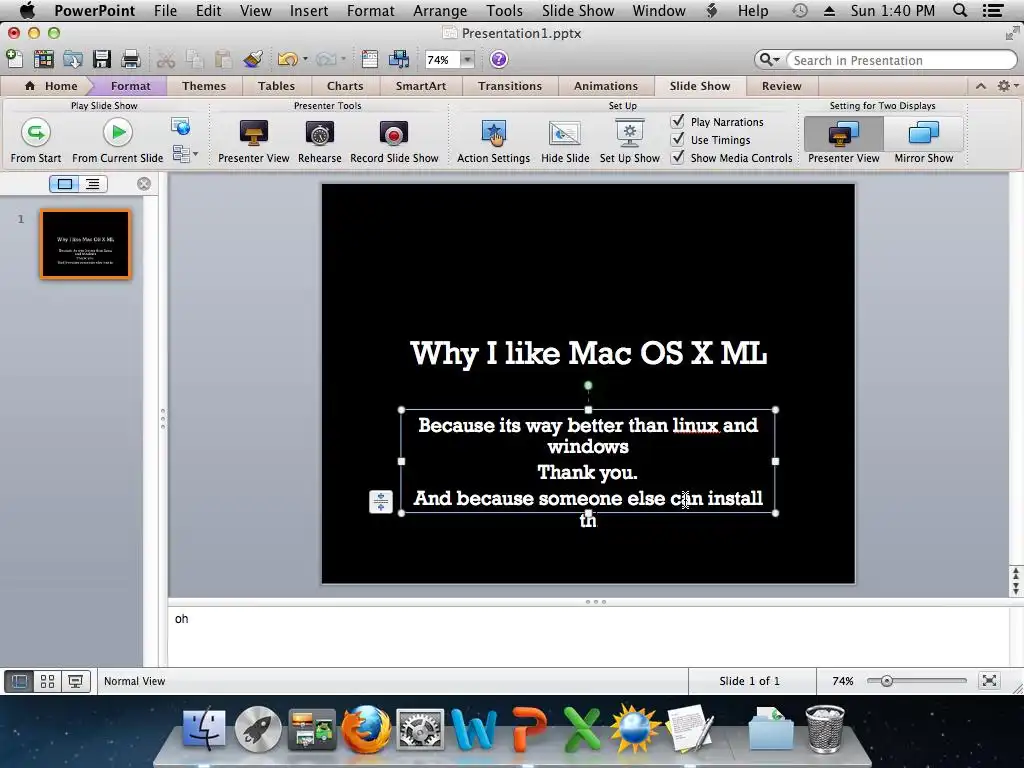This screenshot has width=1024, height=768.
Task: Close the slides pane
Action: [144, 184]
